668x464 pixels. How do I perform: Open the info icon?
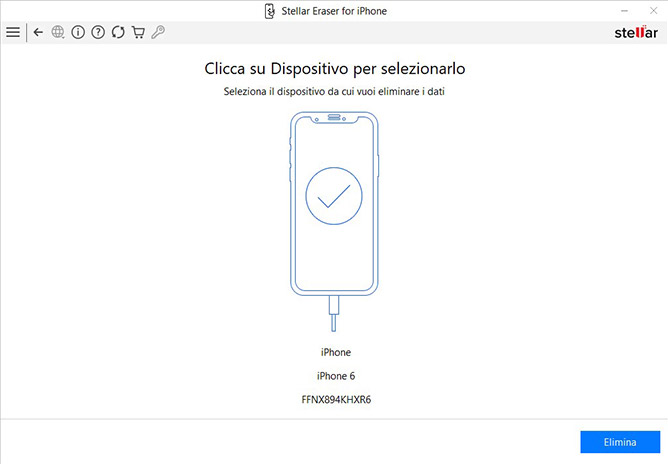(x=78, y=32)
